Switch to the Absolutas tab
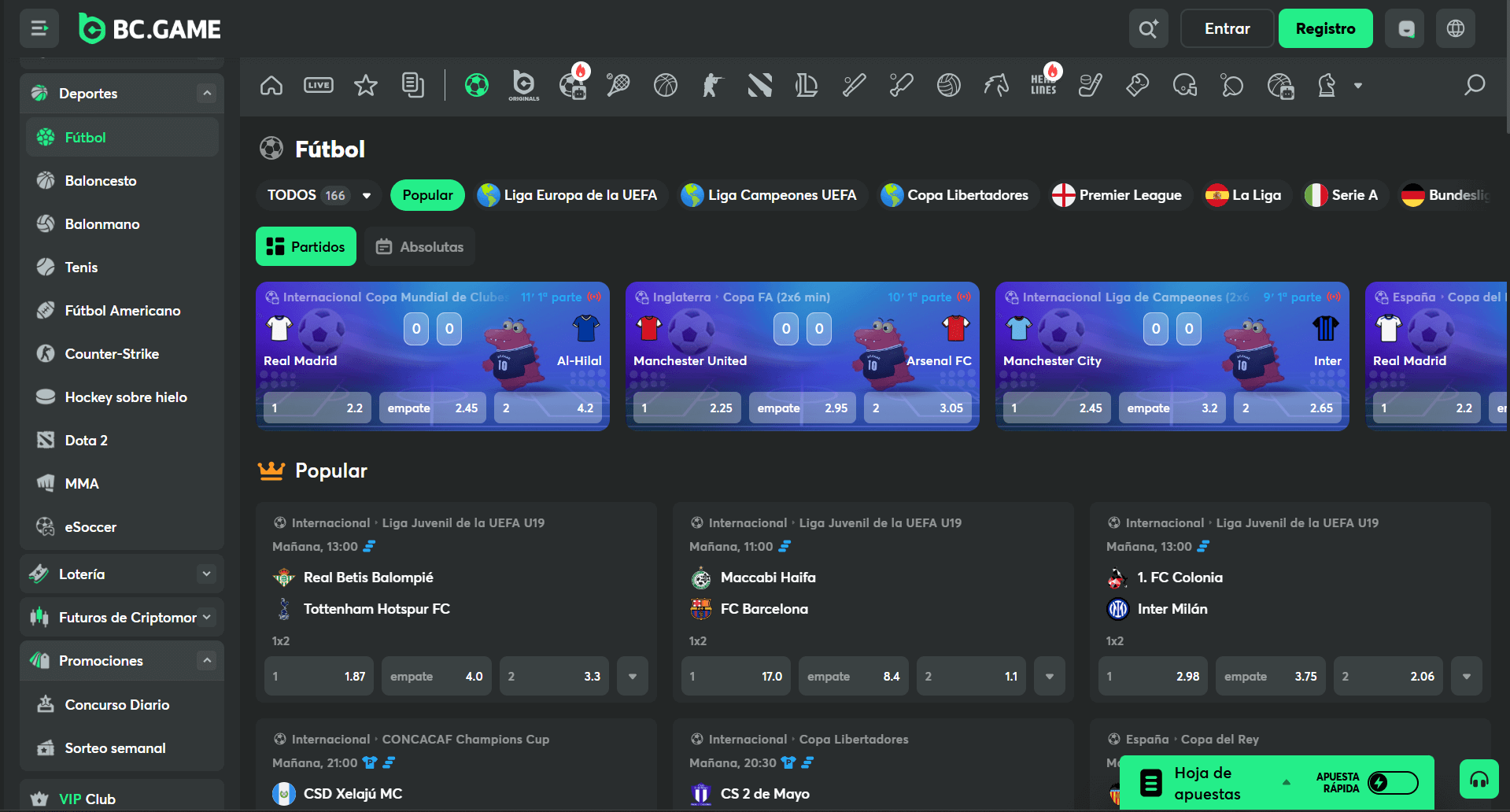This screenshot has height=812, width=1510. click(419, 246)
